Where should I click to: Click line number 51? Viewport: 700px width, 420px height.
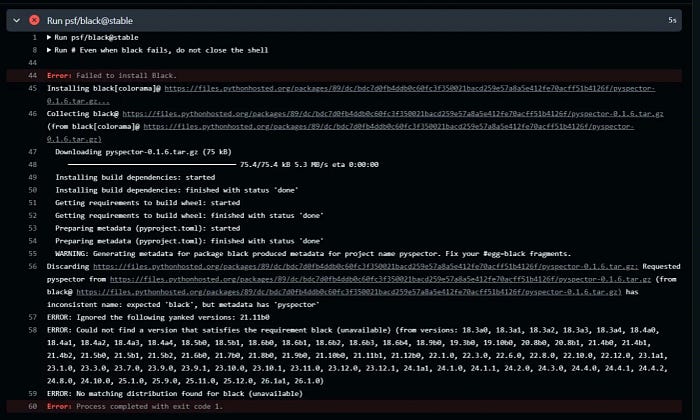pos(33,203)
